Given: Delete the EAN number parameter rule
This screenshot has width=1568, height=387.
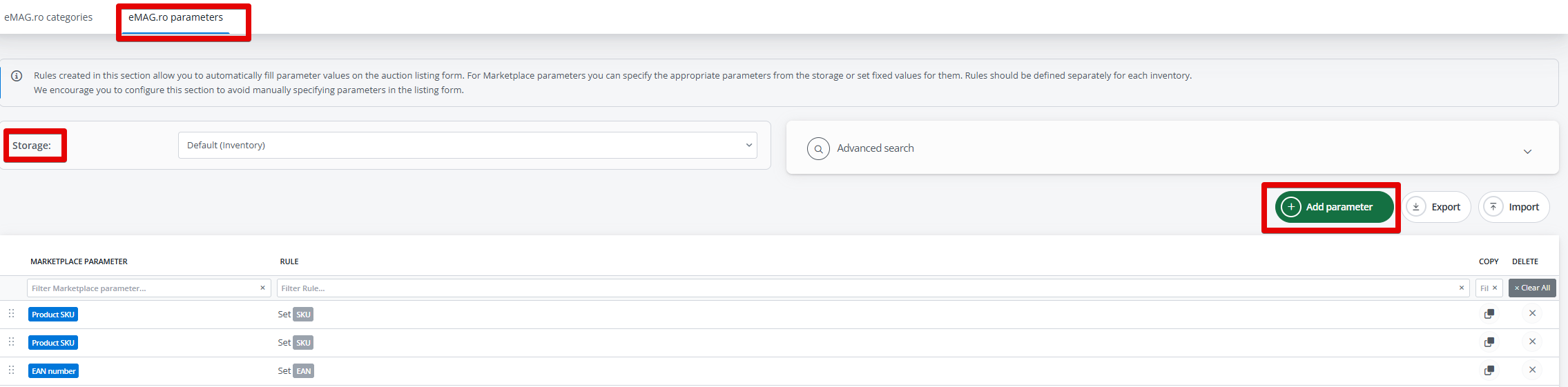Looking at the screenshot, I should [x=1531, y=370].
